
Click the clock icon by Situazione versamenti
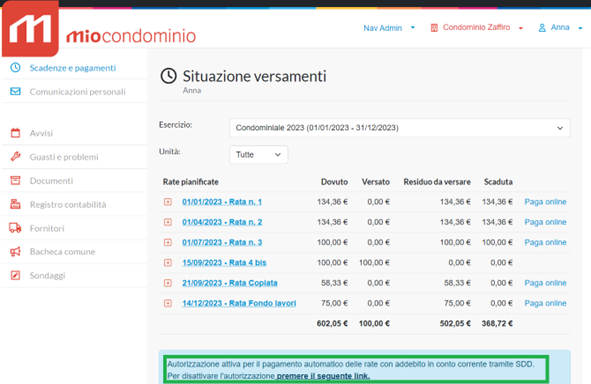pyautogui.click(x=168, y=76)
